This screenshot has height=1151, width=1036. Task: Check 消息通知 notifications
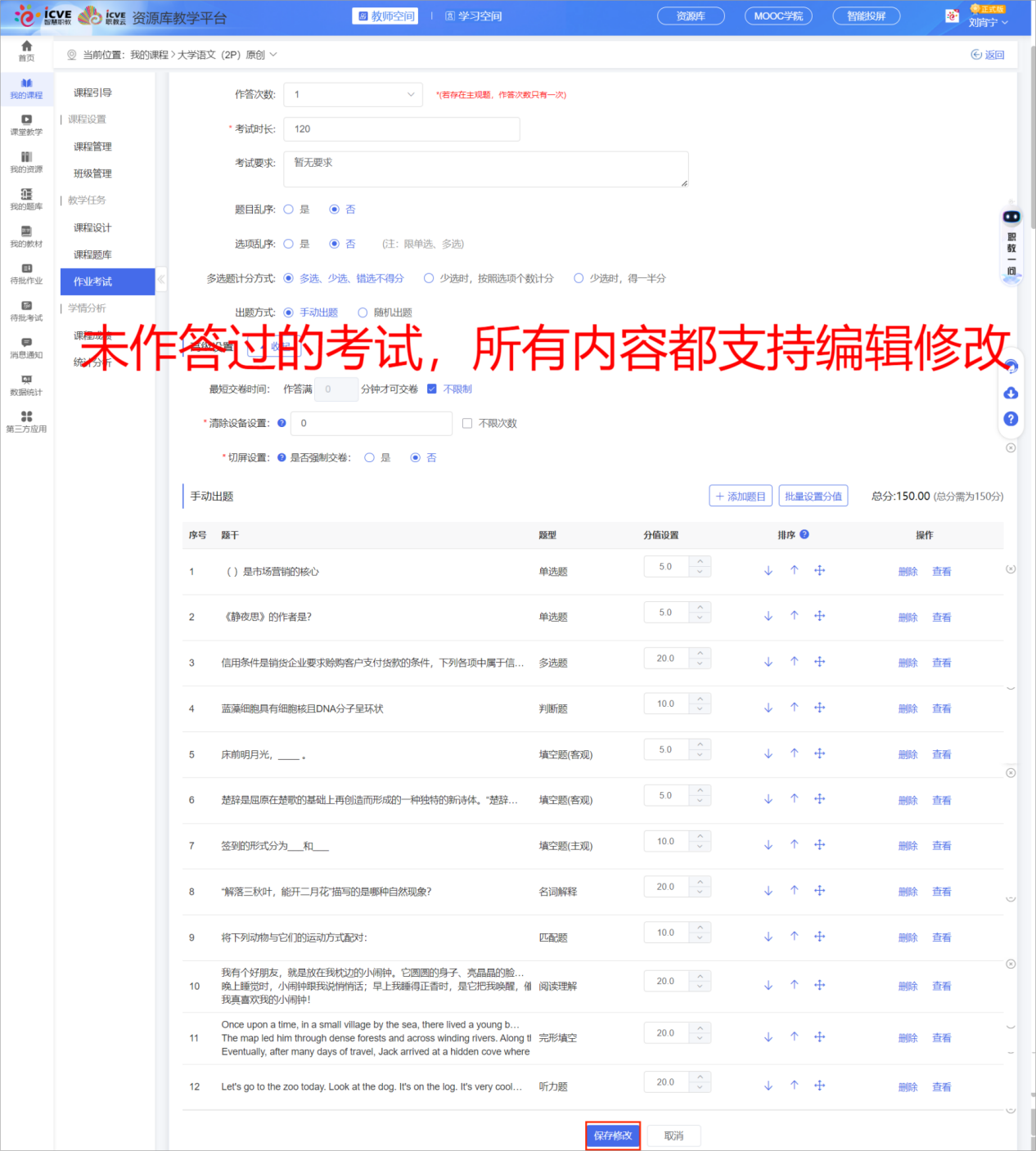[x=26, y=348]
